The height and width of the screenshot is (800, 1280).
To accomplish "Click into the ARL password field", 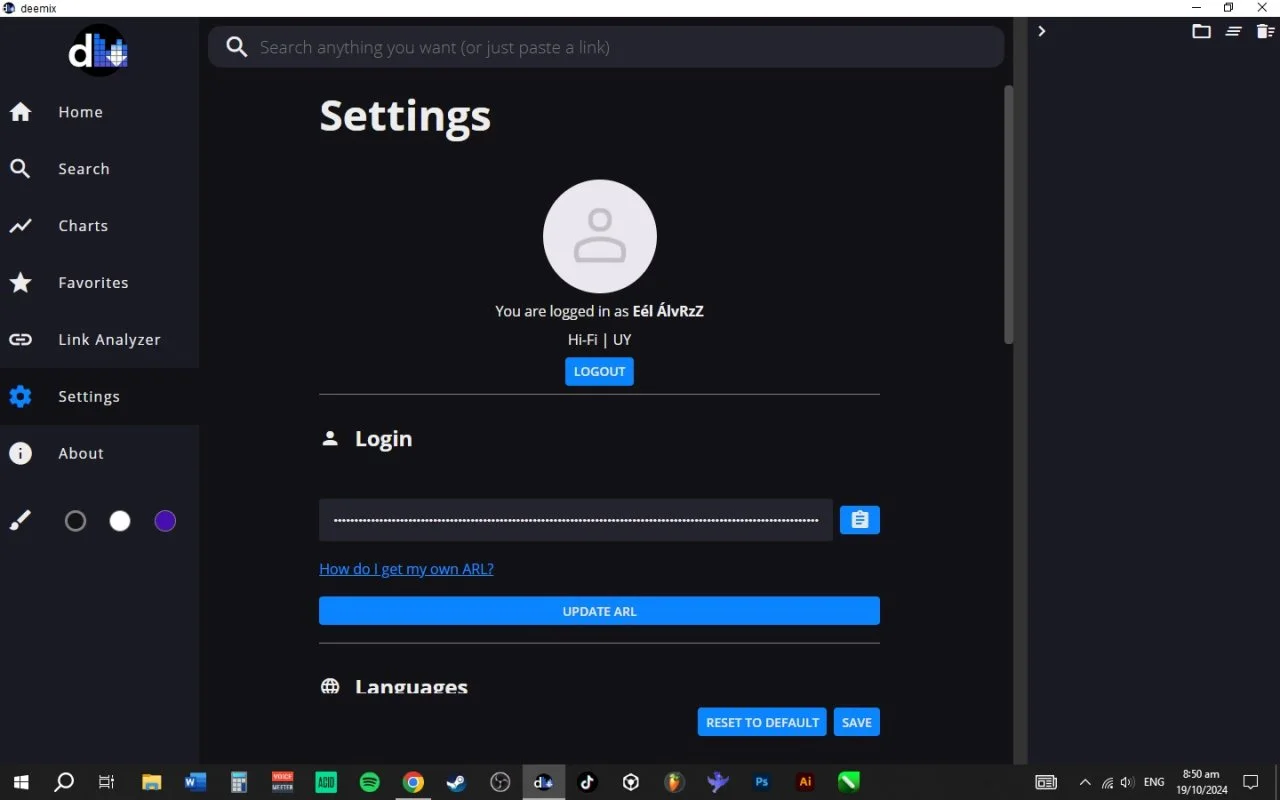I will click(x=576, y=520).
